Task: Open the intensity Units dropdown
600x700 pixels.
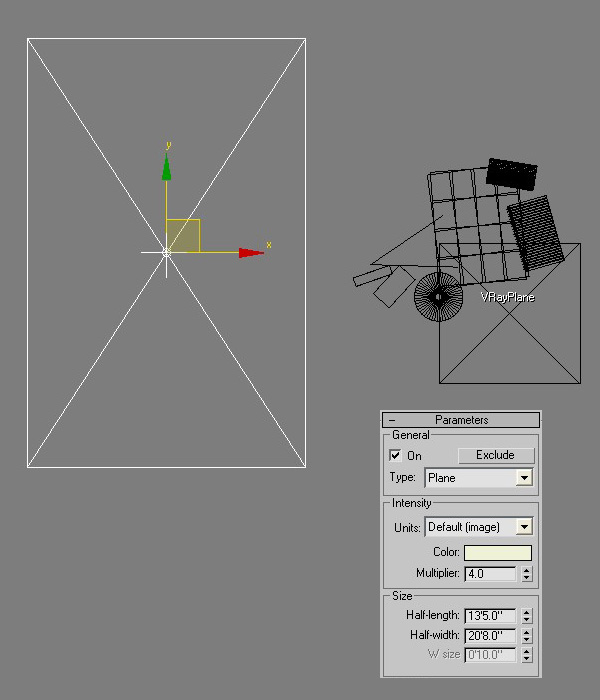Action: (523, 527)
